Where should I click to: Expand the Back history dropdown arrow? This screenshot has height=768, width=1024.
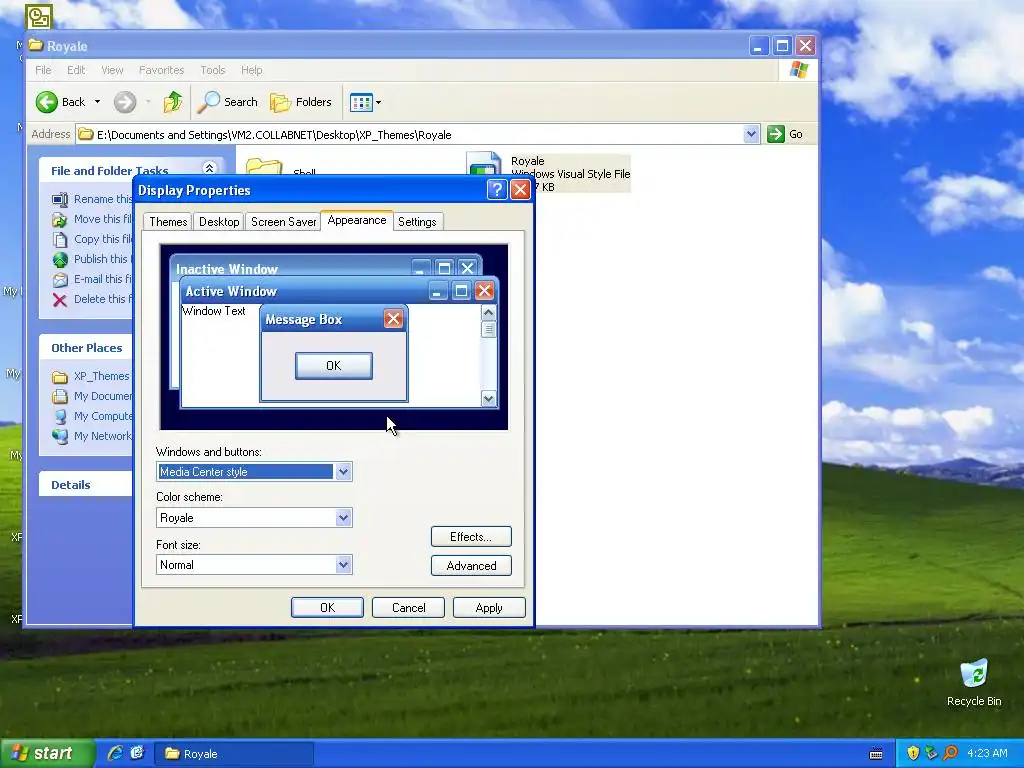tap(97, 102)
